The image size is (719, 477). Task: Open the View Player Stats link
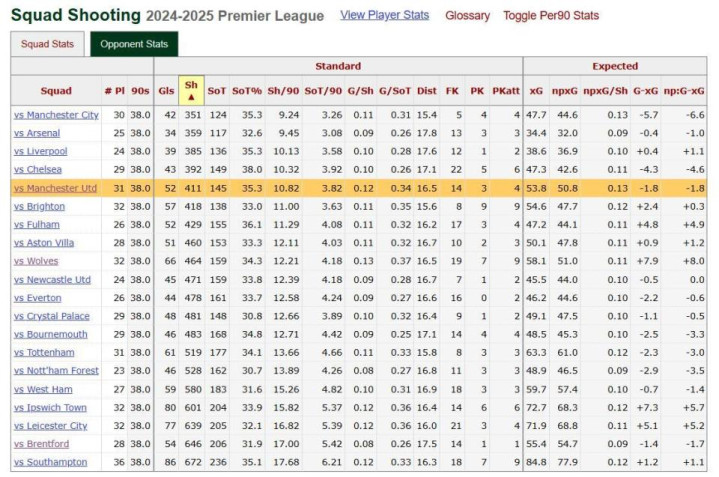point(384,15)
